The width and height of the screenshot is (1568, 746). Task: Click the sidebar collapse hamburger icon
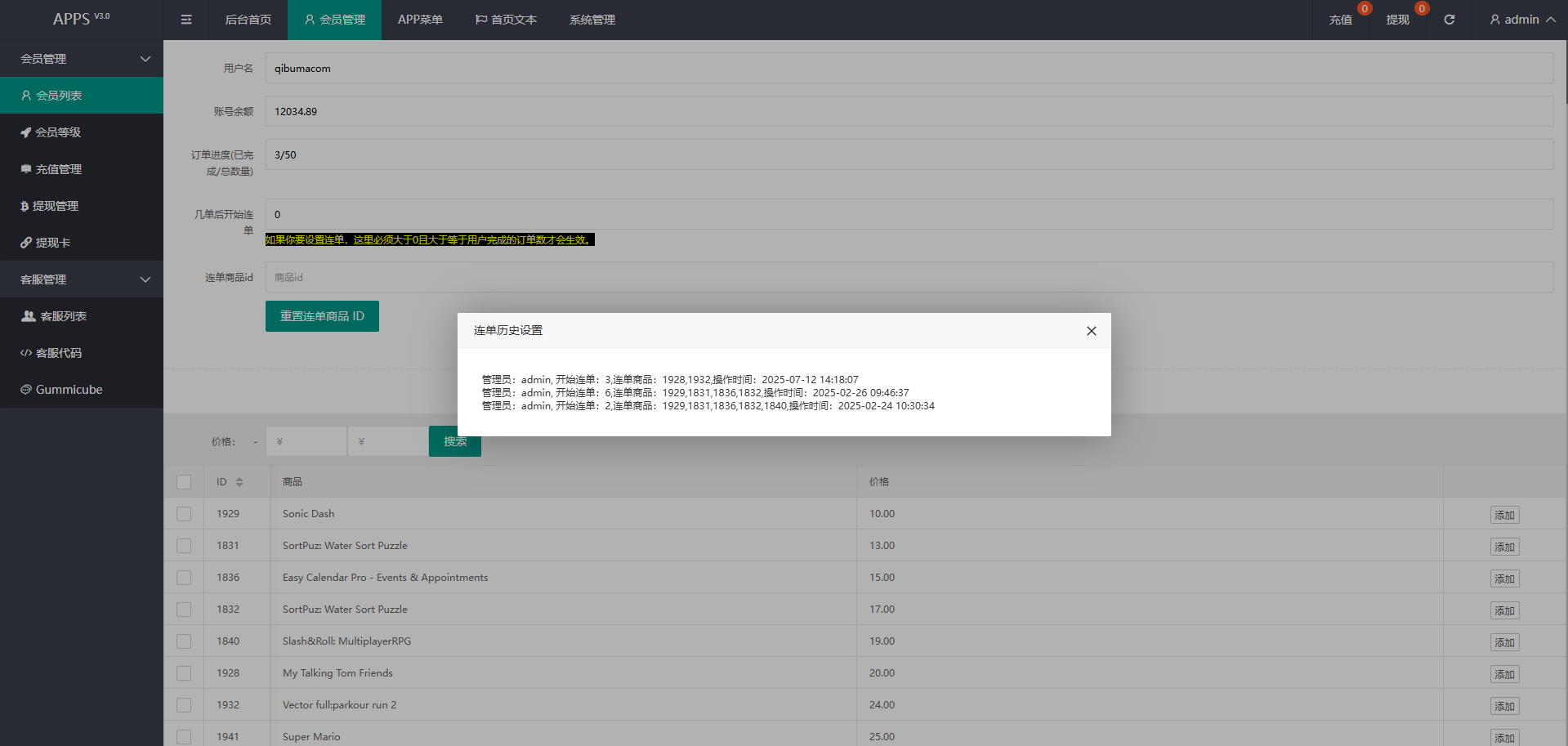pos(186,20)
